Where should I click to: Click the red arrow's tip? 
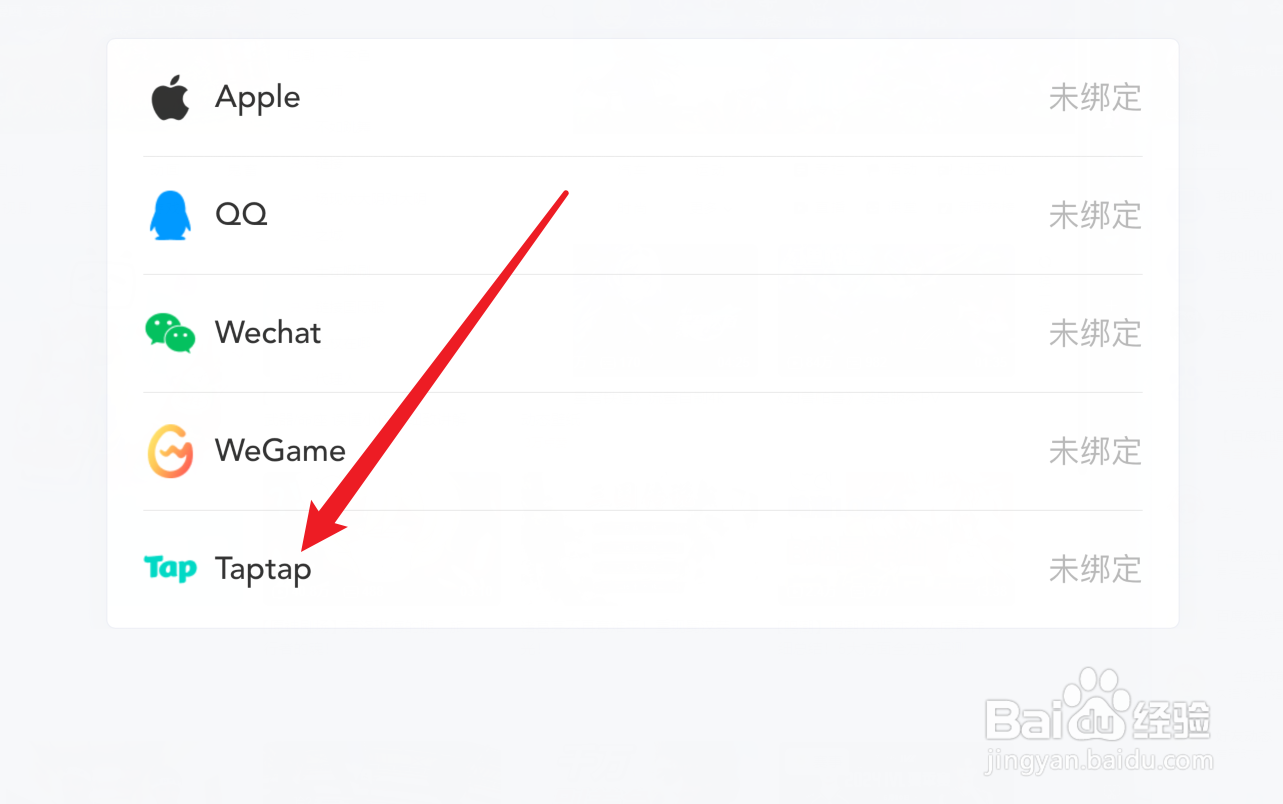coord(305,548)
